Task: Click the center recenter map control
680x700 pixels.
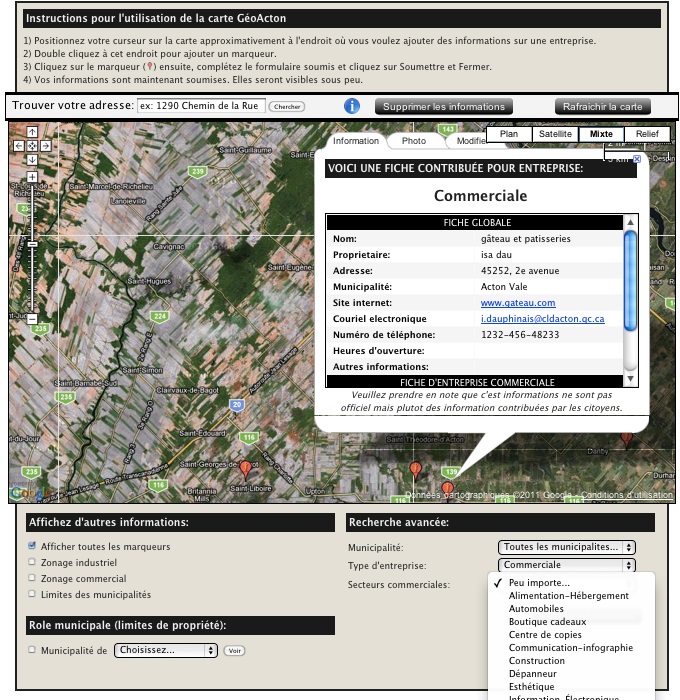Action: (x=32, y=146)
